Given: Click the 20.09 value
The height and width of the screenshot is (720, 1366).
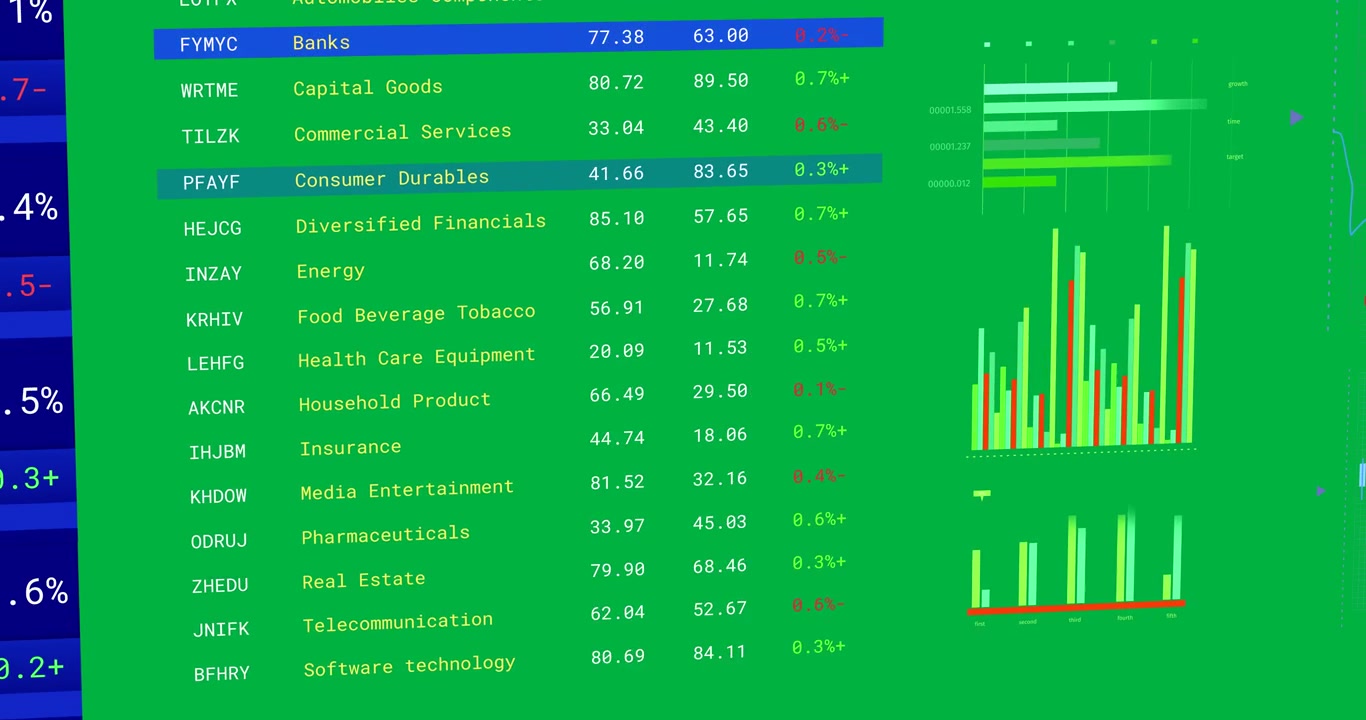Looking at the screenshot, I should (617, 351).
